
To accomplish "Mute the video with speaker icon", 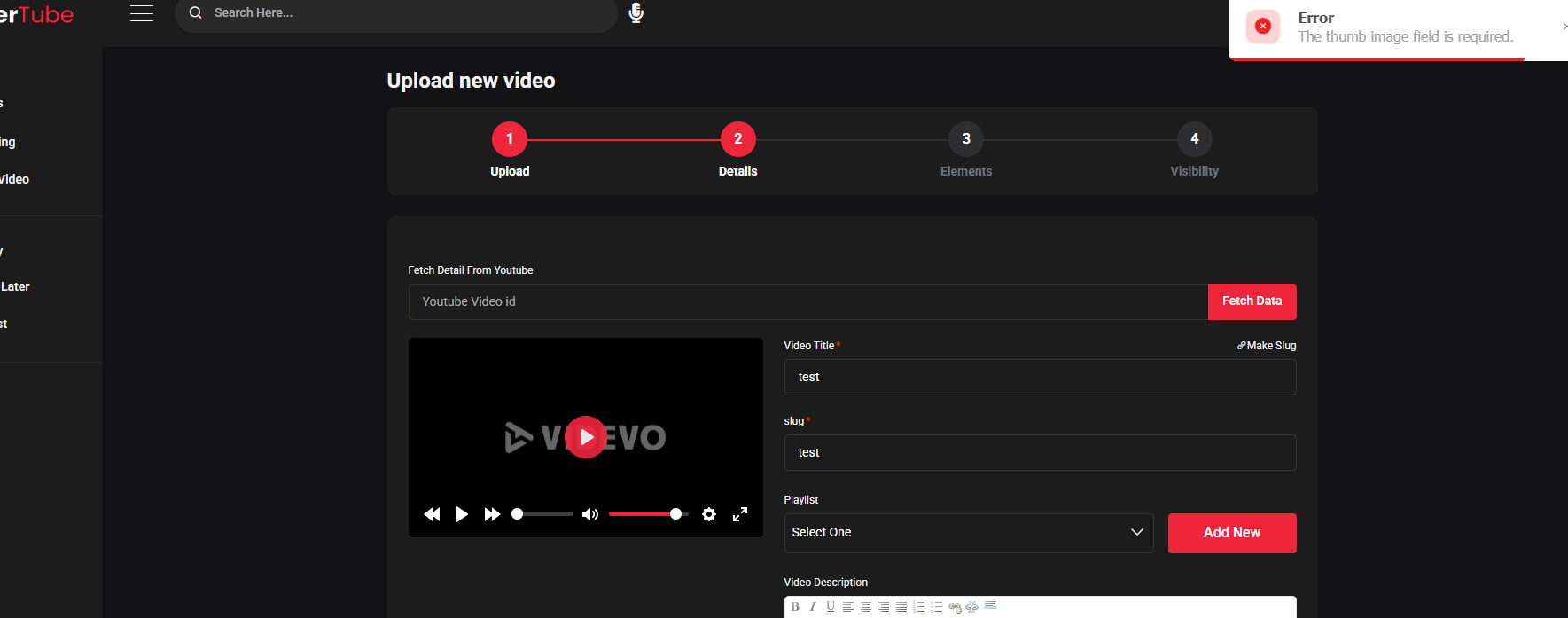I will [x=589, y=514].
